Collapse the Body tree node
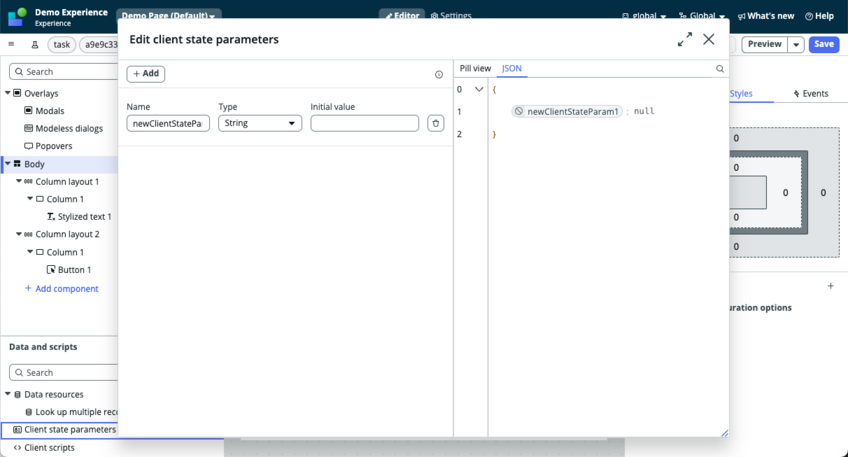The image size is (848, 457). (8, 163)
